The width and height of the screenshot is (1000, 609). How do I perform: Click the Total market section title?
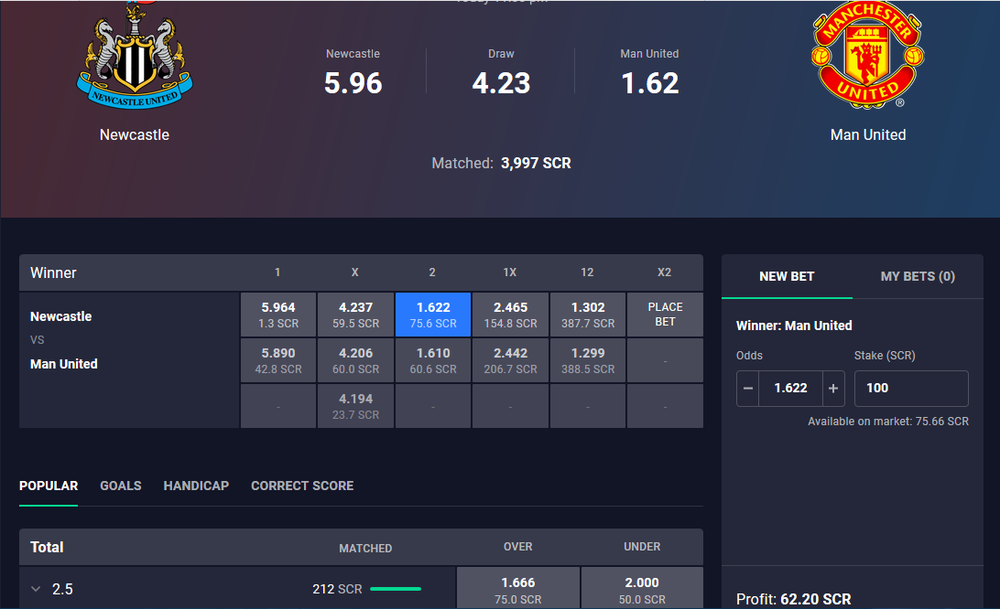(47, 547)
